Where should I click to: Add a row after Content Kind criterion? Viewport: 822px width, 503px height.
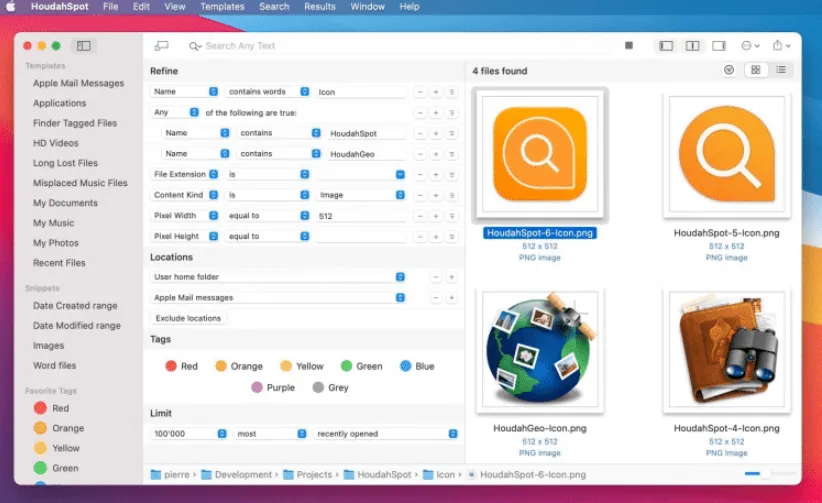tap(436, 195)
